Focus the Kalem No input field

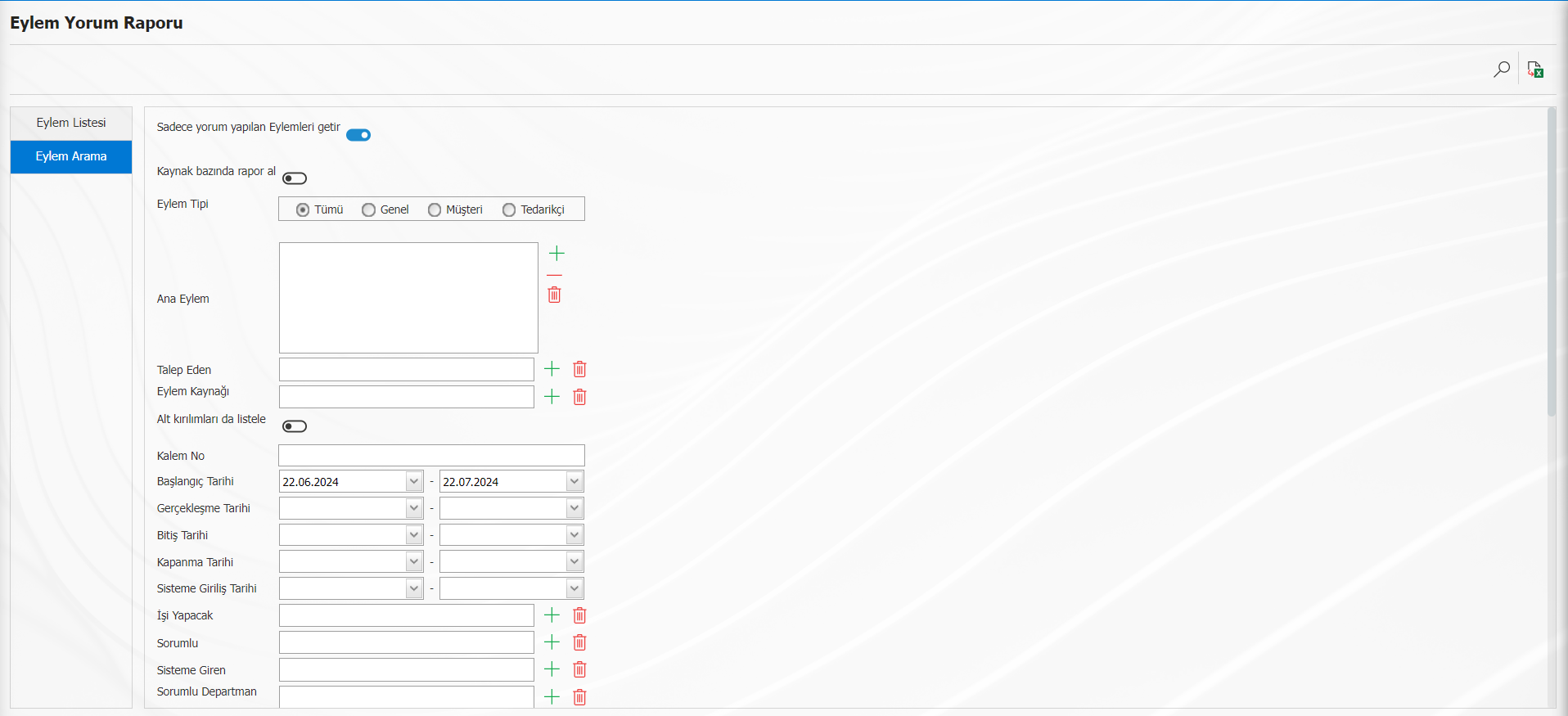(x=431, y=456)
